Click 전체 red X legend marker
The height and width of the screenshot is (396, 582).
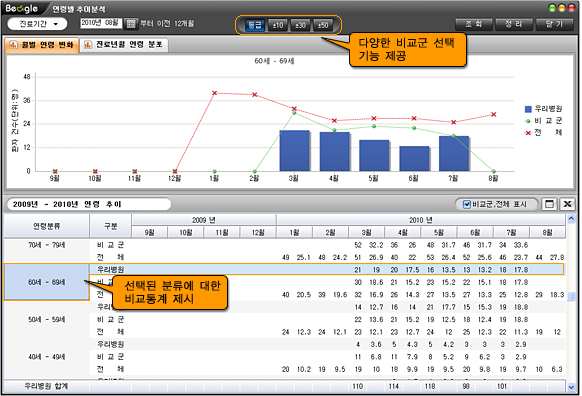[527, 133]
